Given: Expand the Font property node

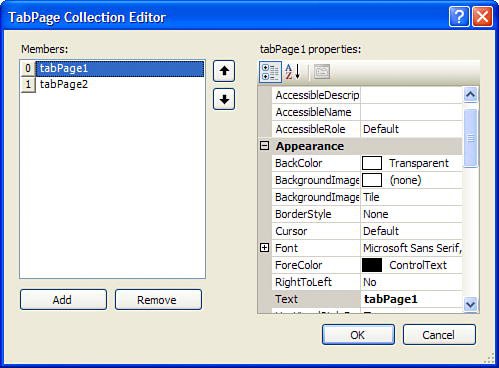Looking at the screenshot, I should tap(264, 248).
